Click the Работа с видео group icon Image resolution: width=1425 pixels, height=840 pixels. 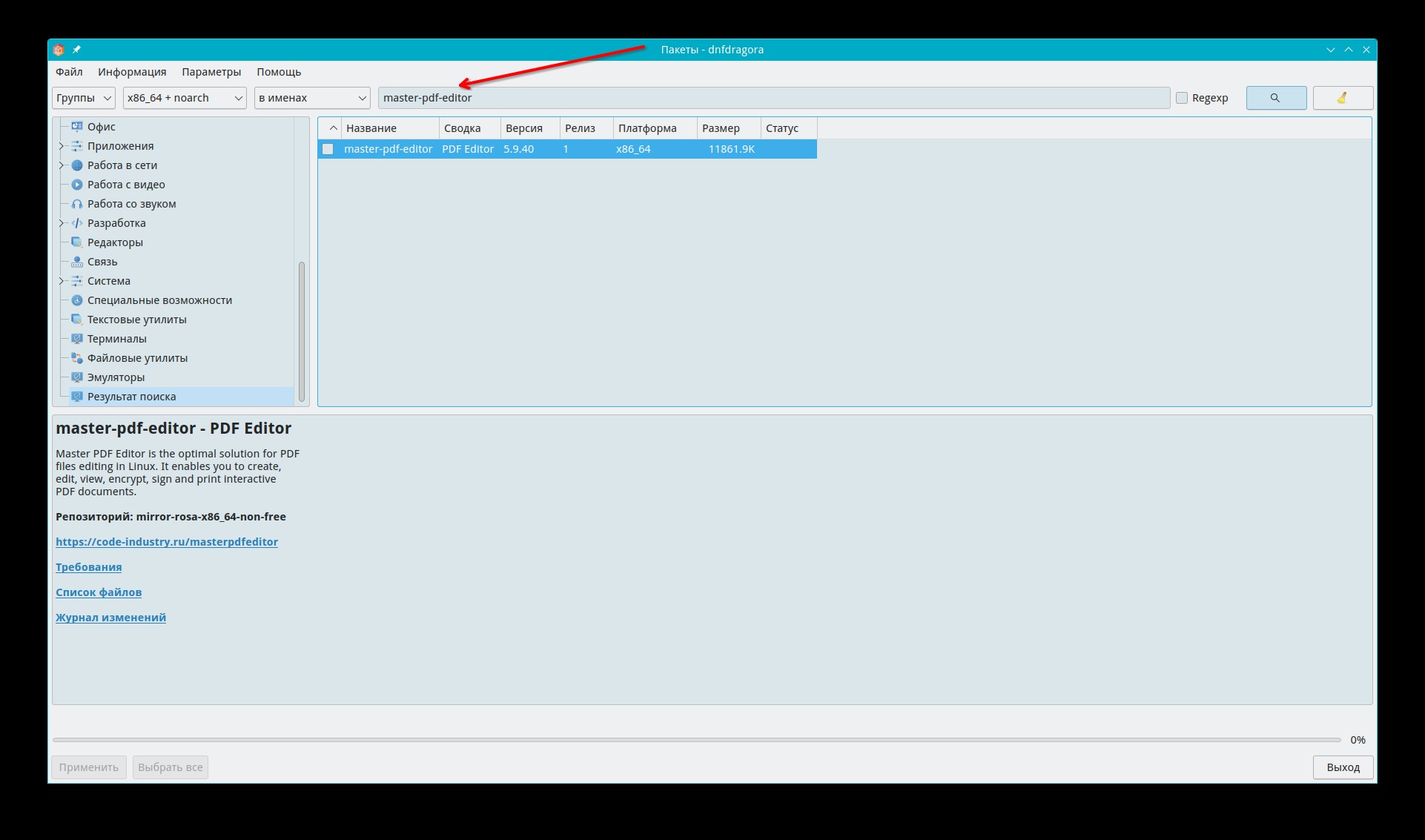click(76, 185)
